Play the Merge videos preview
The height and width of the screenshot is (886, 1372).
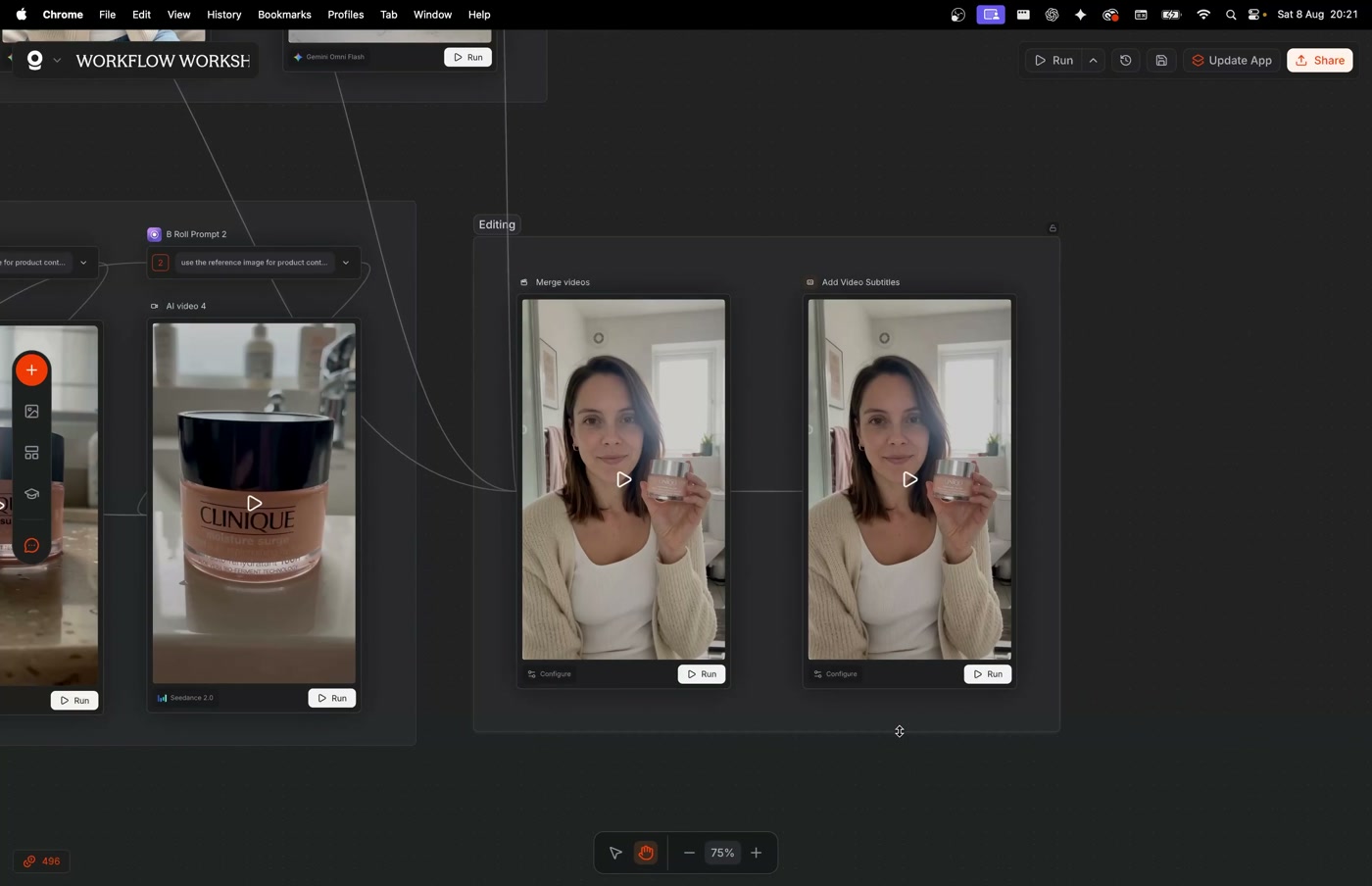point(623,479)
